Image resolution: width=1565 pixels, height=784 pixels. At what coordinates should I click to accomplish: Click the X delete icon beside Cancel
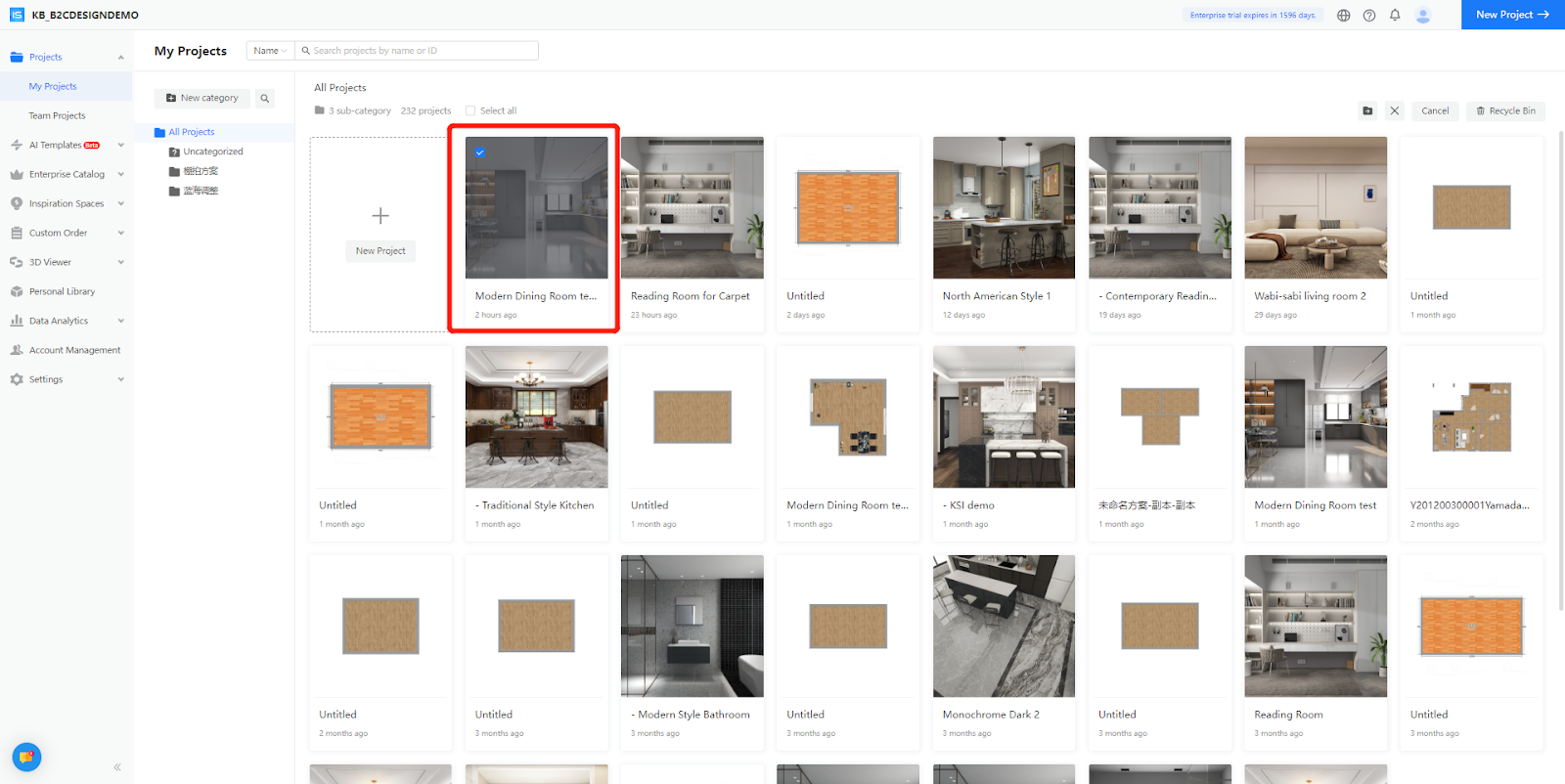(x=1395, y=110)
